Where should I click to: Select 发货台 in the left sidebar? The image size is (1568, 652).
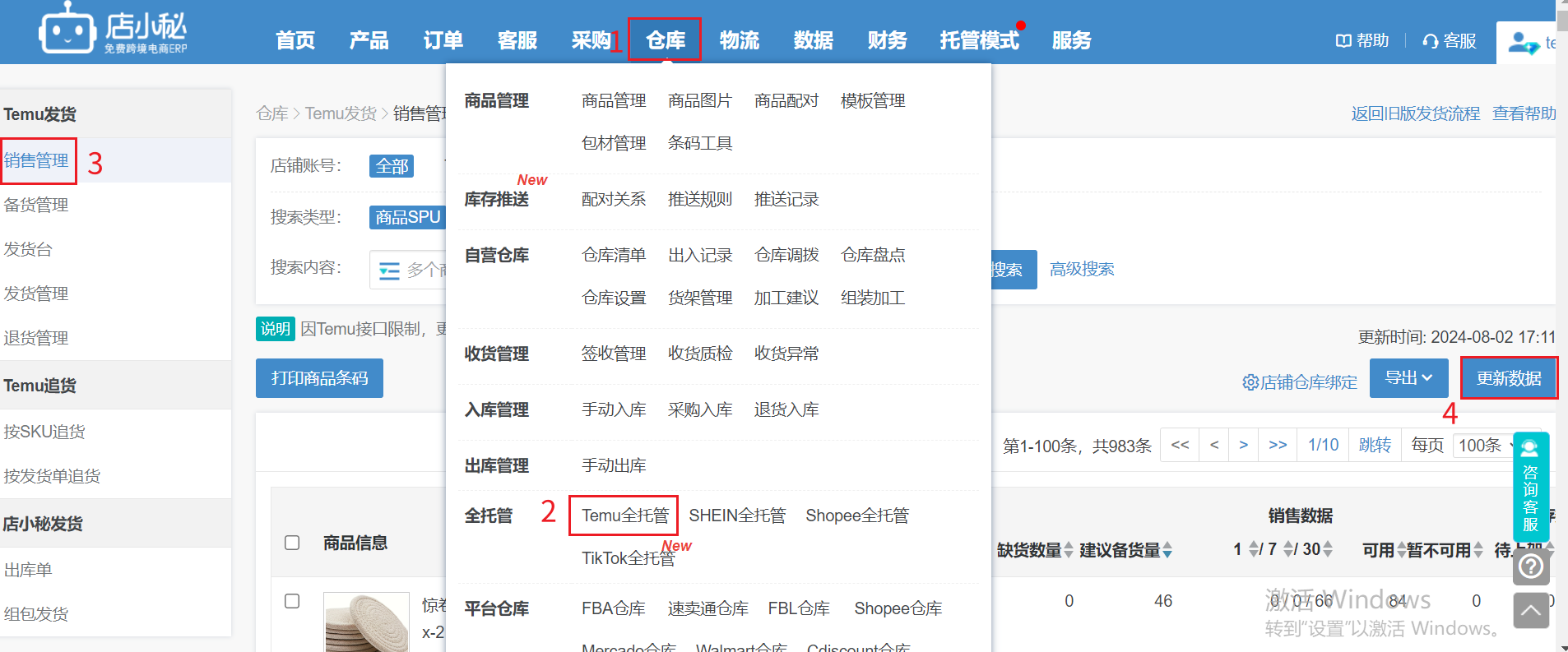[x=28, y=249]
